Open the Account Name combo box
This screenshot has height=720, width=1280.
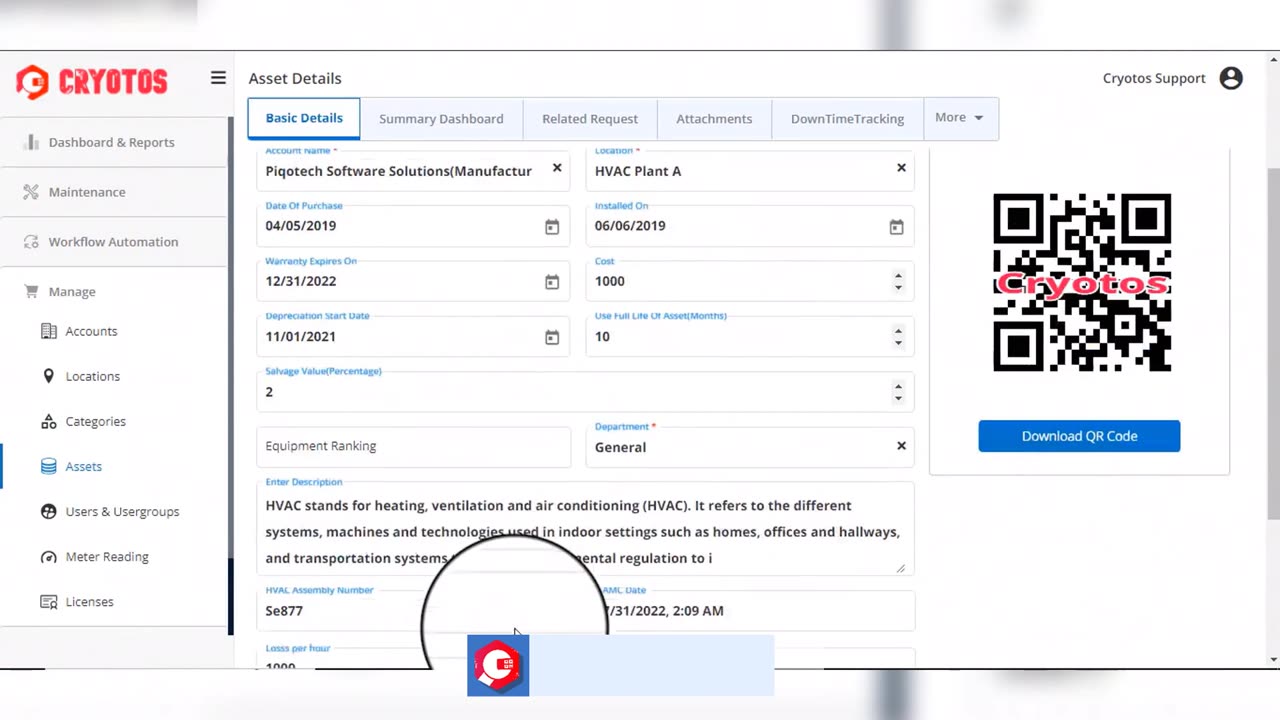[413, 169]
